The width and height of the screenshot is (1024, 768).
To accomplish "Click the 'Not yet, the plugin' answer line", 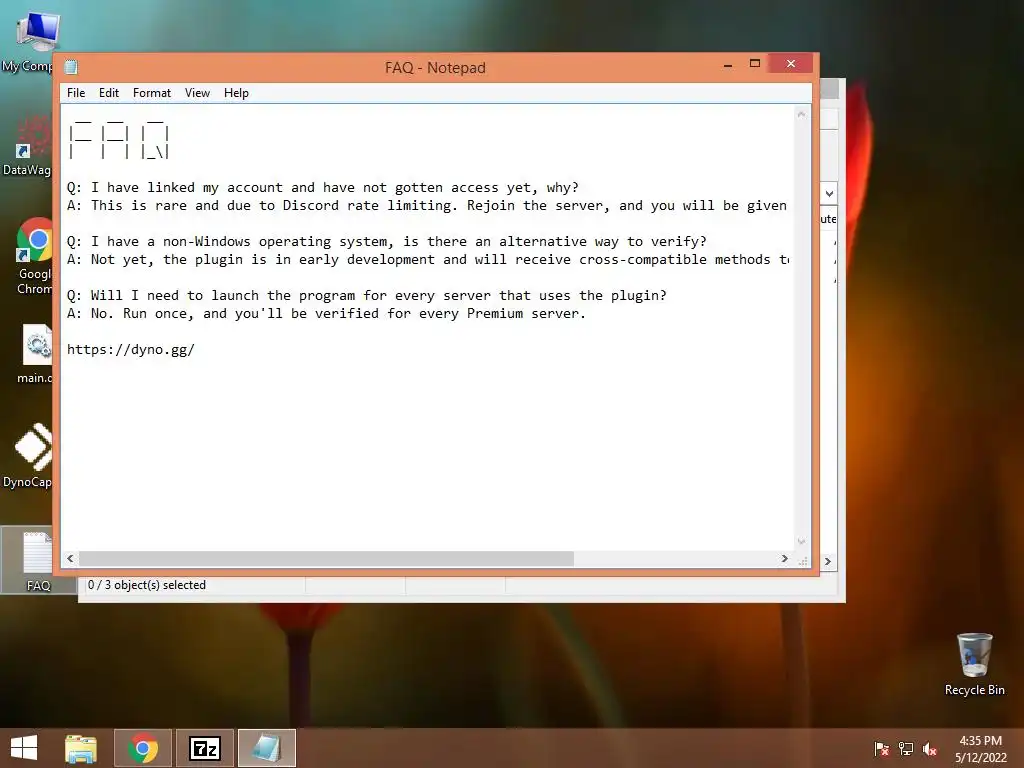I will (x=427, y=259).
